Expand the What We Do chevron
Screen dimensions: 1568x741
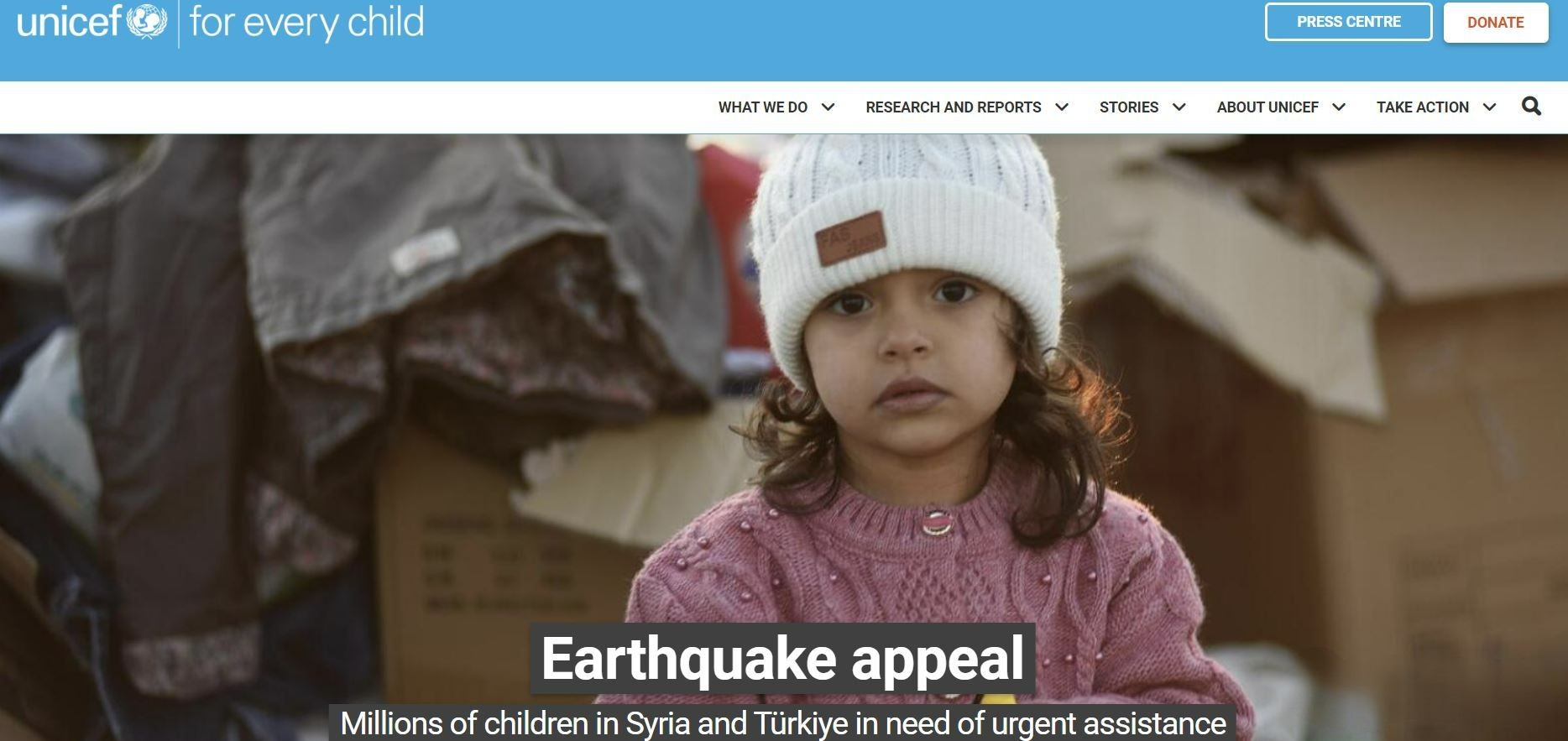(x=828, y=107)
